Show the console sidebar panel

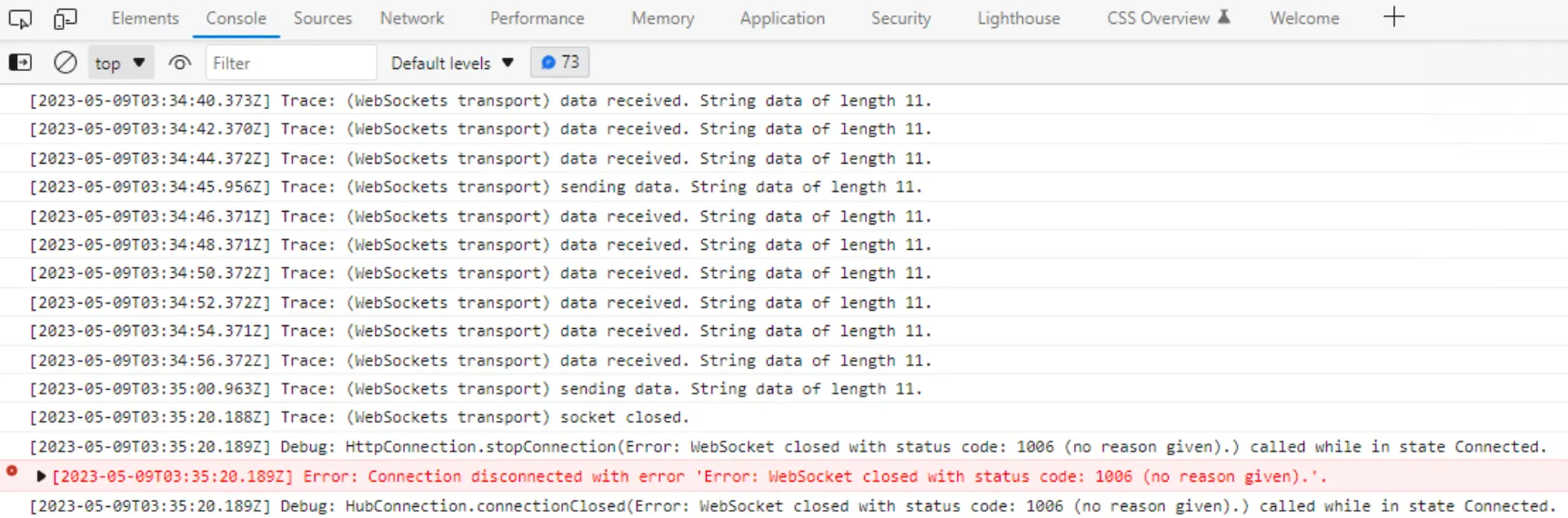point(20,63)
